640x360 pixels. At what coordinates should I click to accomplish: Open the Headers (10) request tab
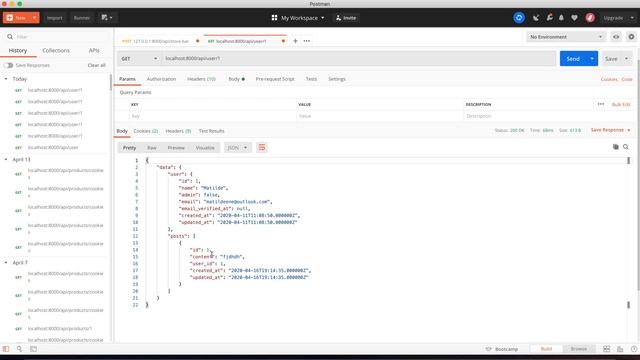[x=201, y=79]
